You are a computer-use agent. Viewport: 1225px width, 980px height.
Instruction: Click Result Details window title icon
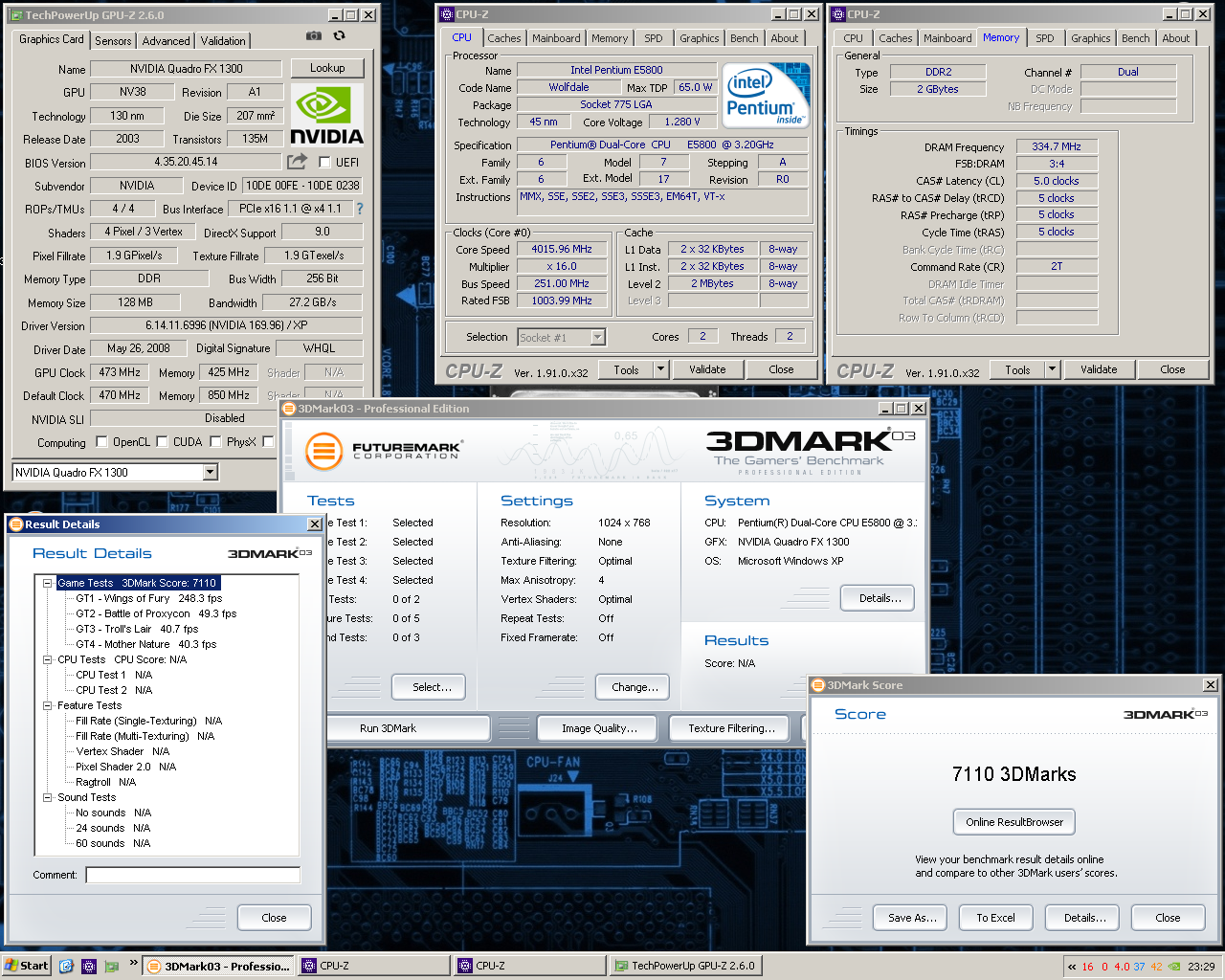tap(15, 524)
